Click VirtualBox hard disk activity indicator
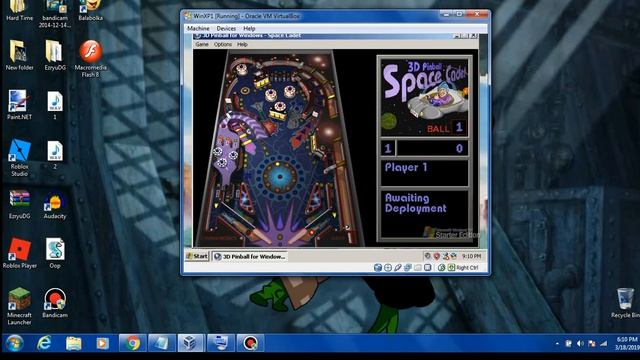 [x=378, y=268]
